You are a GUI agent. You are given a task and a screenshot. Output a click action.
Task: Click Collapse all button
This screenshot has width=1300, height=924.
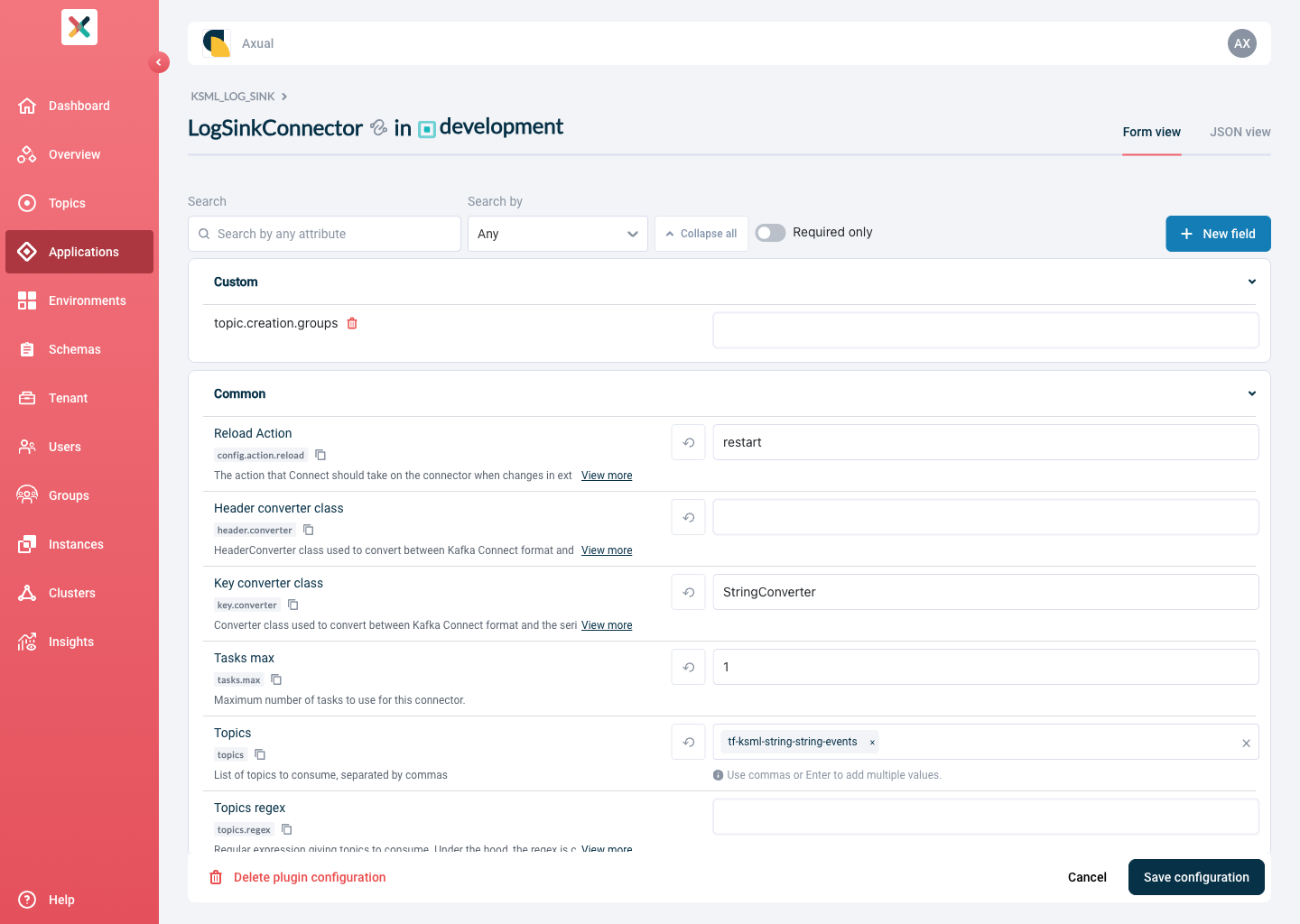701,234
